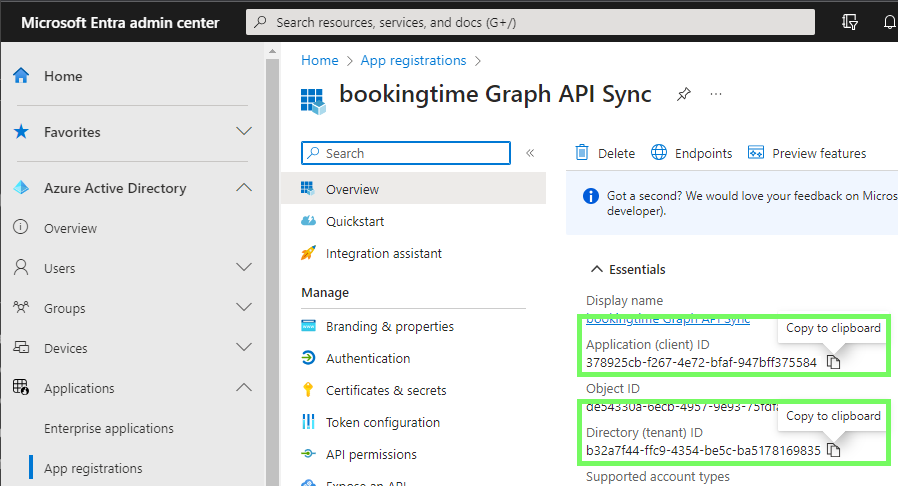Image resolution: width=898 pixels, height=486 pixels.
Task: Click the Microsoft Entra admin center title
Action: click(x=120, y=23)
